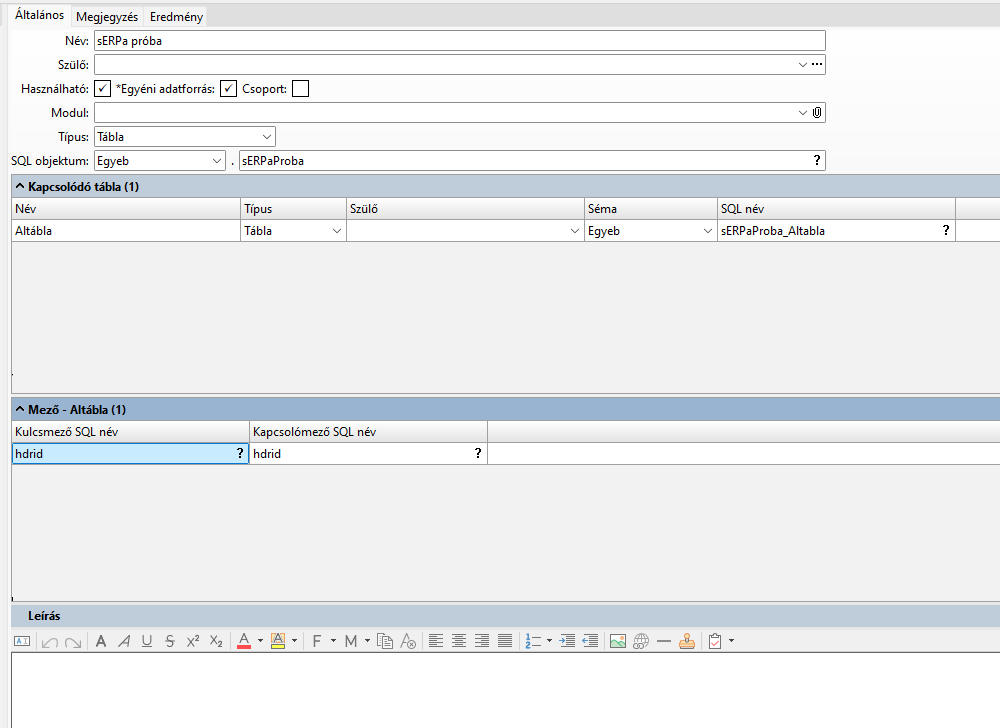Viewport: 1000px width, 728px height.
Task: Click the superscript icon
Action: [193, 642]
